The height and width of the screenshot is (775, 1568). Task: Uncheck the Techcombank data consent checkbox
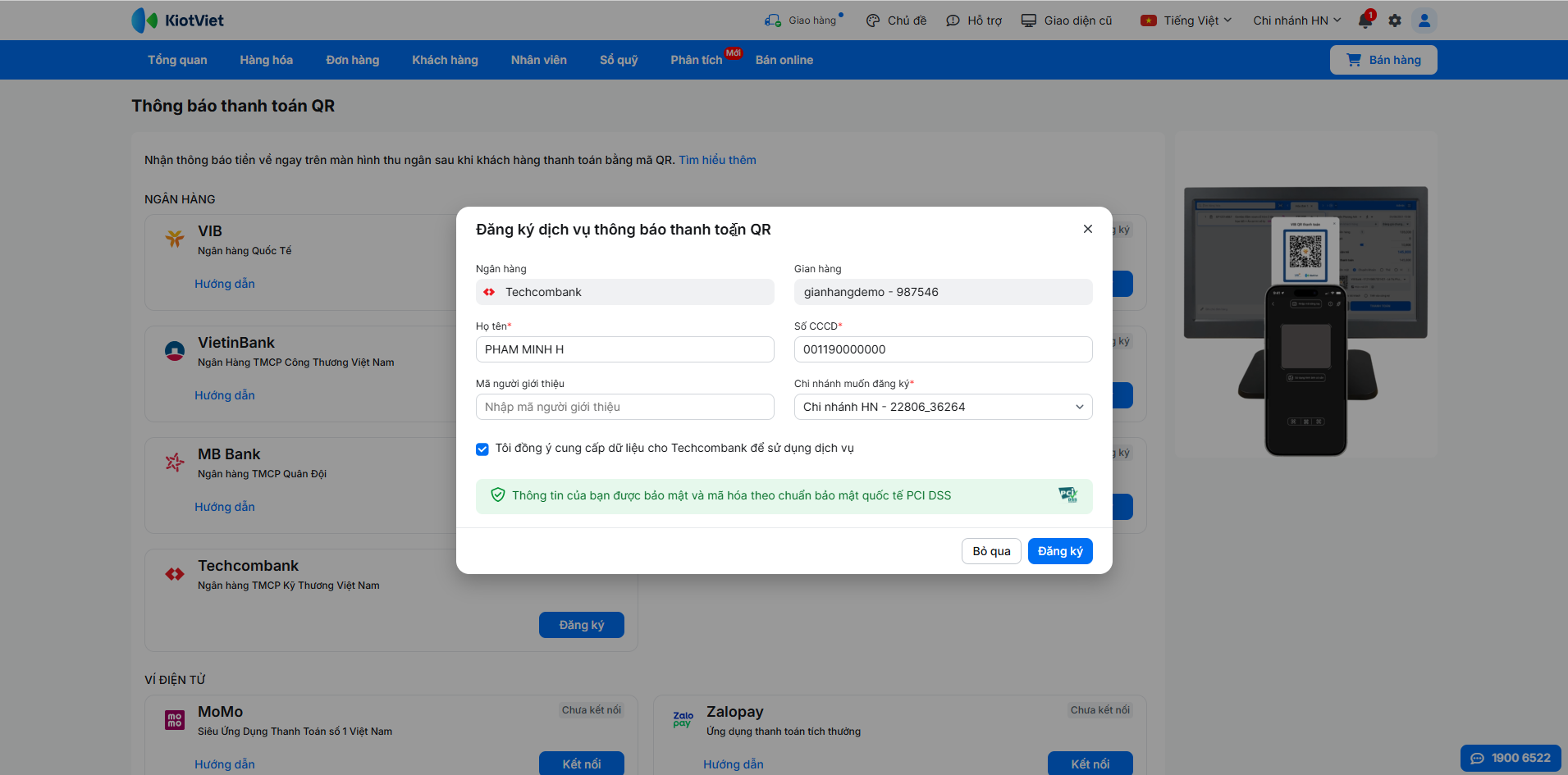[x=482, y=449]
